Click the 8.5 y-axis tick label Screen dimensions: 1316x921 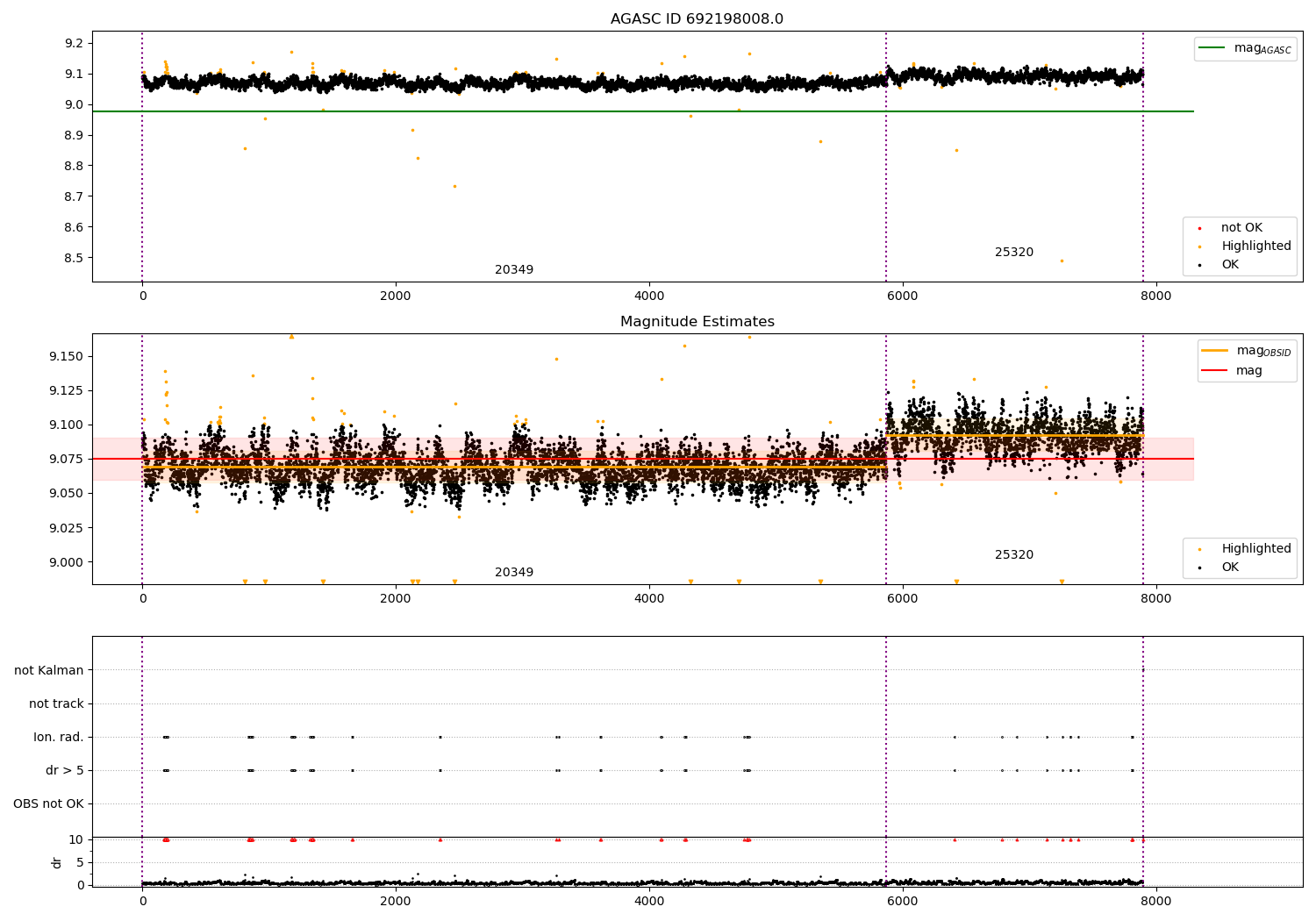[75, 259]
